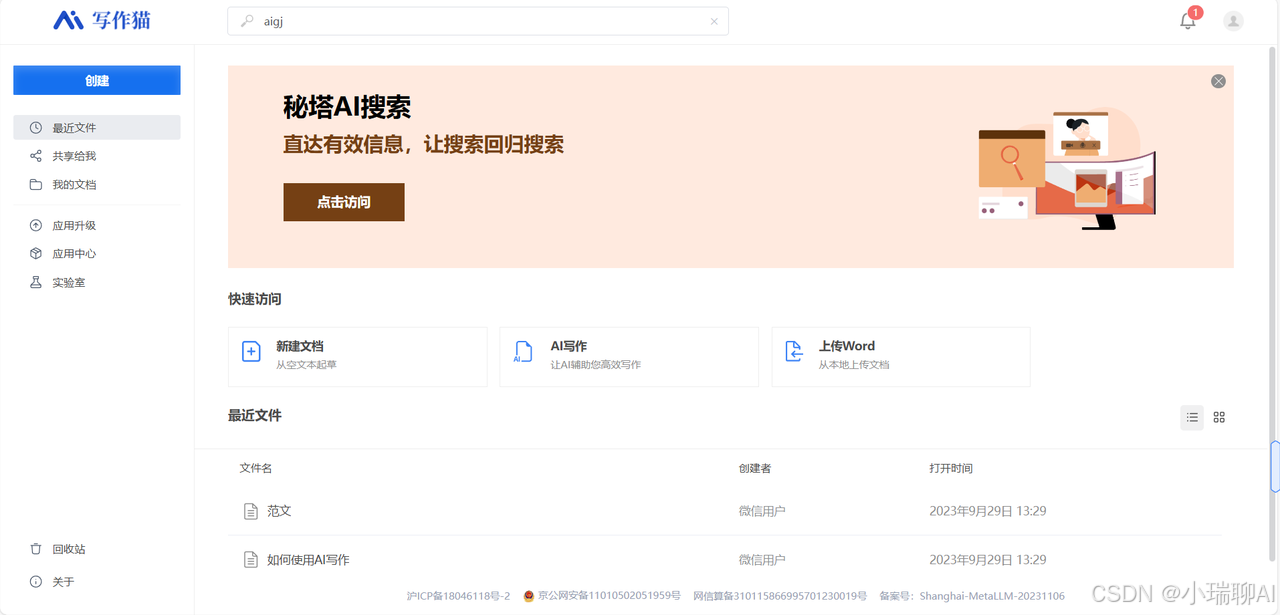Click the banner illustration image

click(x=1066, y=170)
